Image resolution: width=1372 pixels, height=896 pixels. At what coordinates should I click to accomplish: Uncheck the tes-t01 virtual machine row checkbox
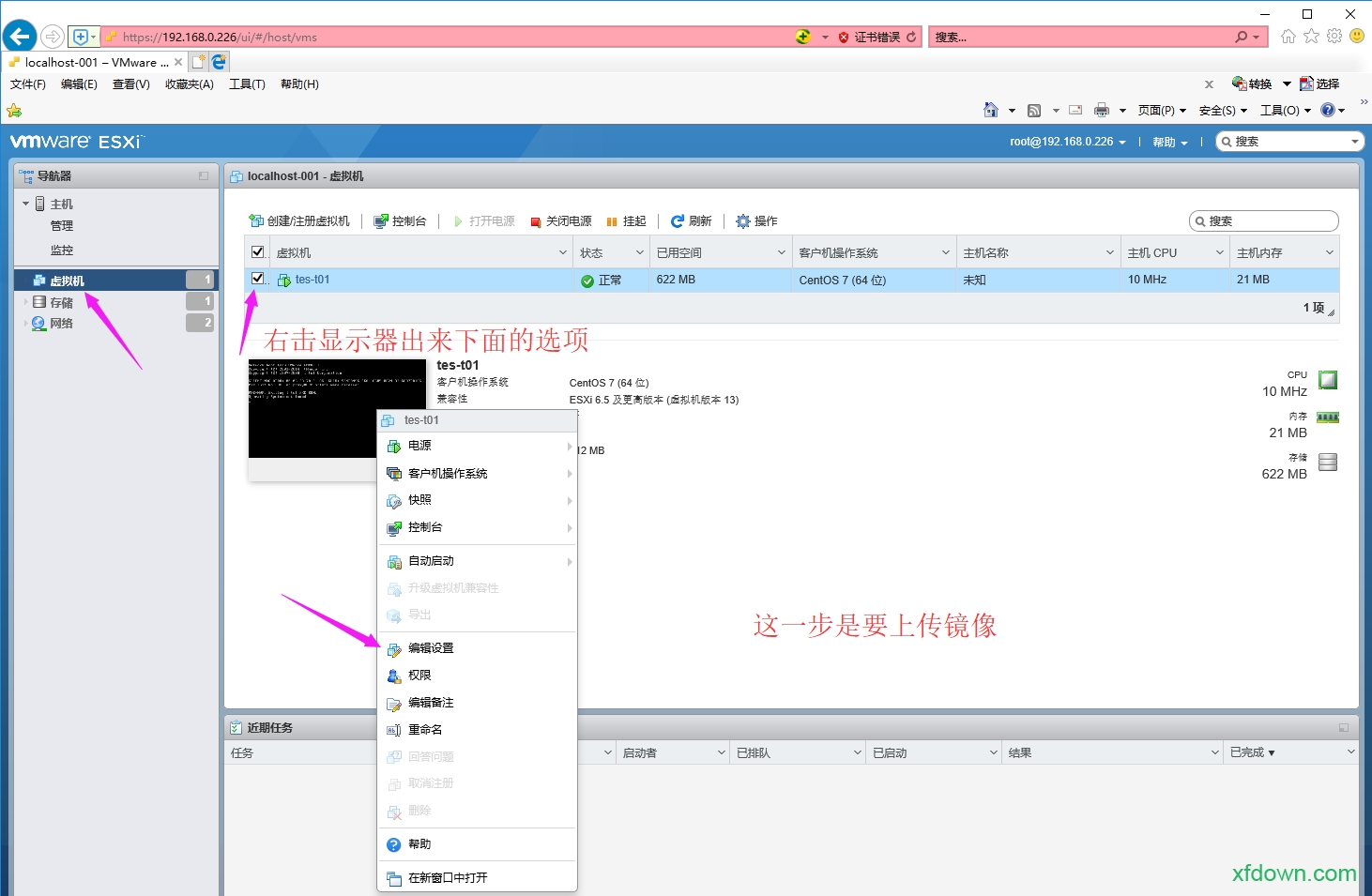tap(257, 279)
